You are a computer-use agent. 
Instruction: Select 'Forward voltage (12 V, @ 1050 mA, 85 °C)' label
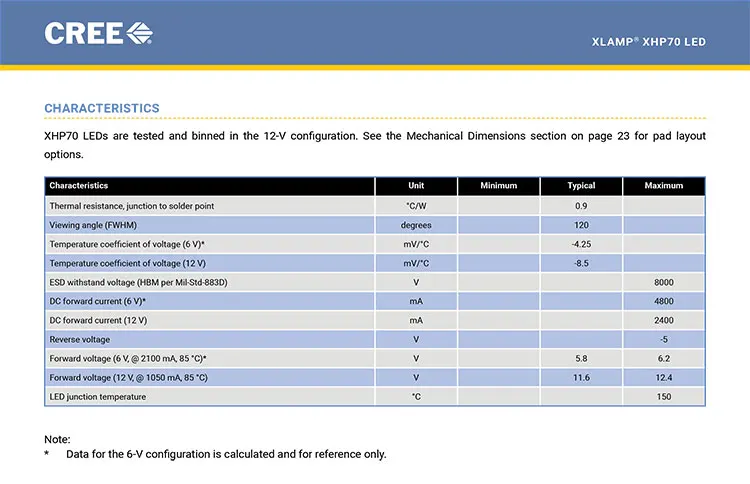pyautogui.click(x=129, y=378)
